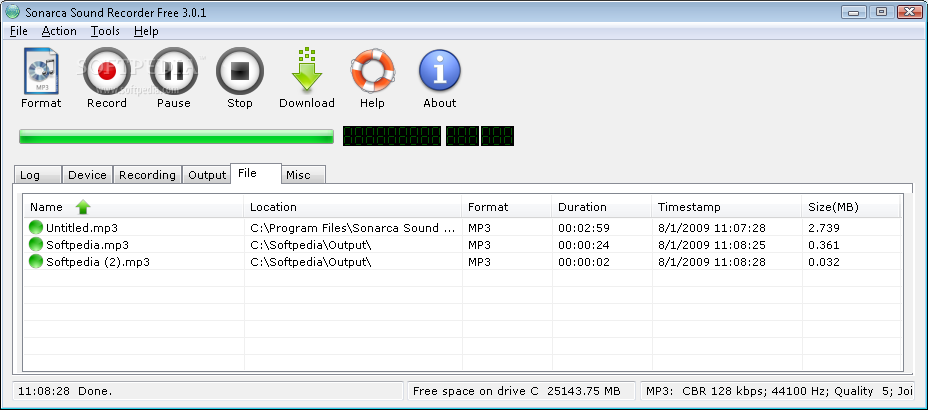Image resolution: width=928 pixels, height=410 pixels.
Task: Click timestamp 8/1/2009 11:08:28 in list
Action: pyautogui.click(x=711, y=262)
